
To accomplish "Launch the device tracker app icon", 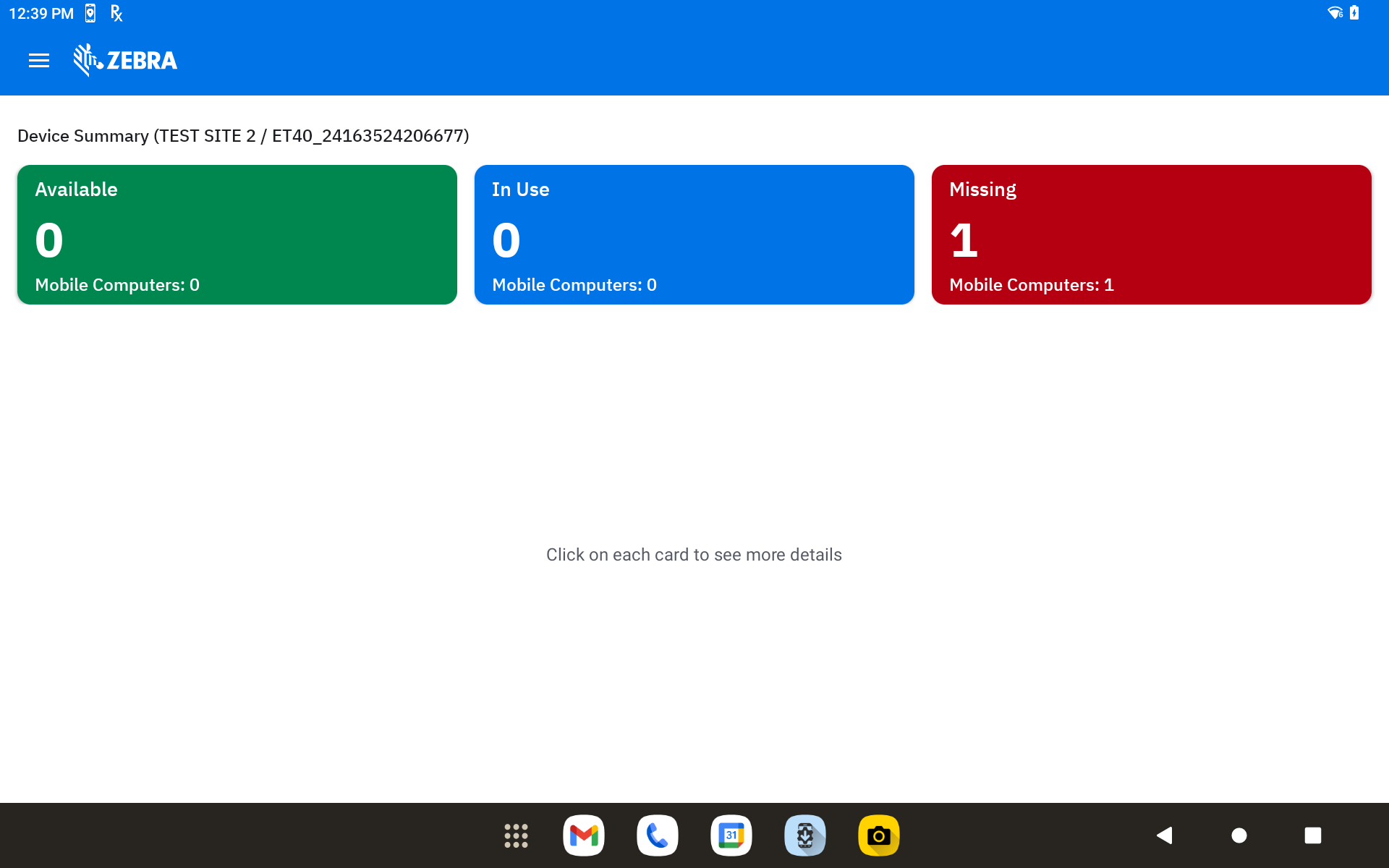I will tap(805, 835).
